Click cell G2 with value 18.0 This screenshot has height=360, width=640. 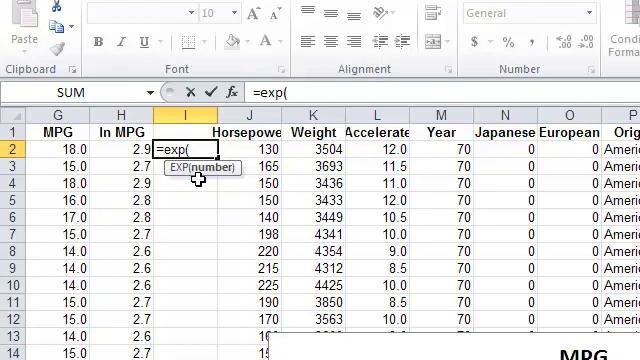click(58, 149)
